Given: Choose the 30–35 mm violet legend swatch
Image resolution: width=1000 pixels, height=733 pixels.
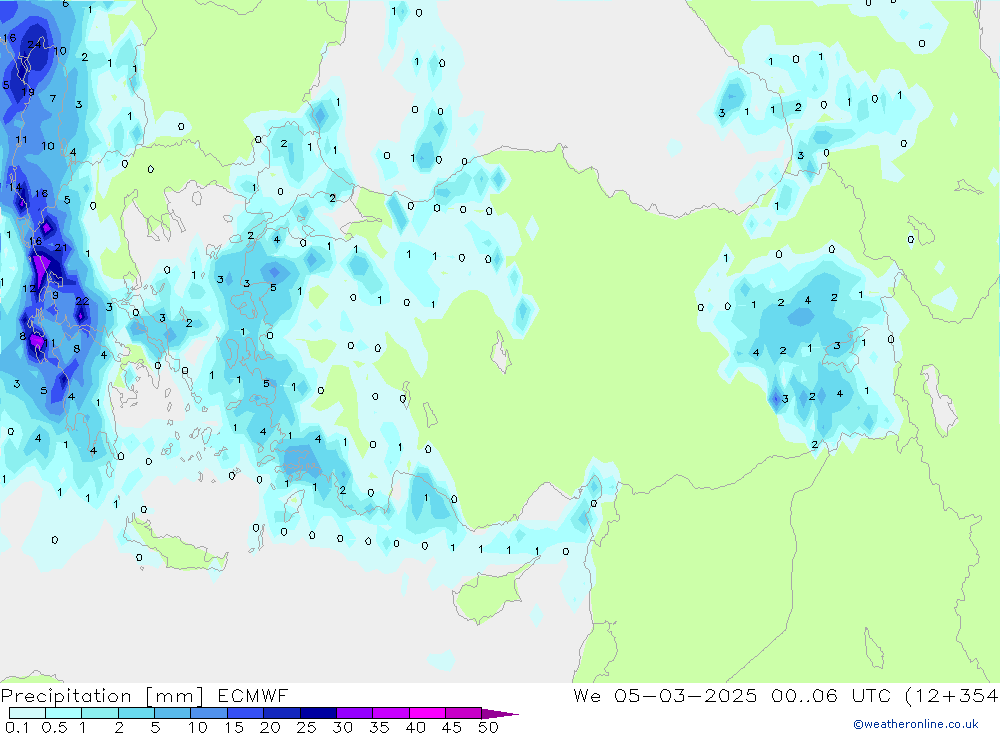Looking at the screenshot, I should pos(354,713).
